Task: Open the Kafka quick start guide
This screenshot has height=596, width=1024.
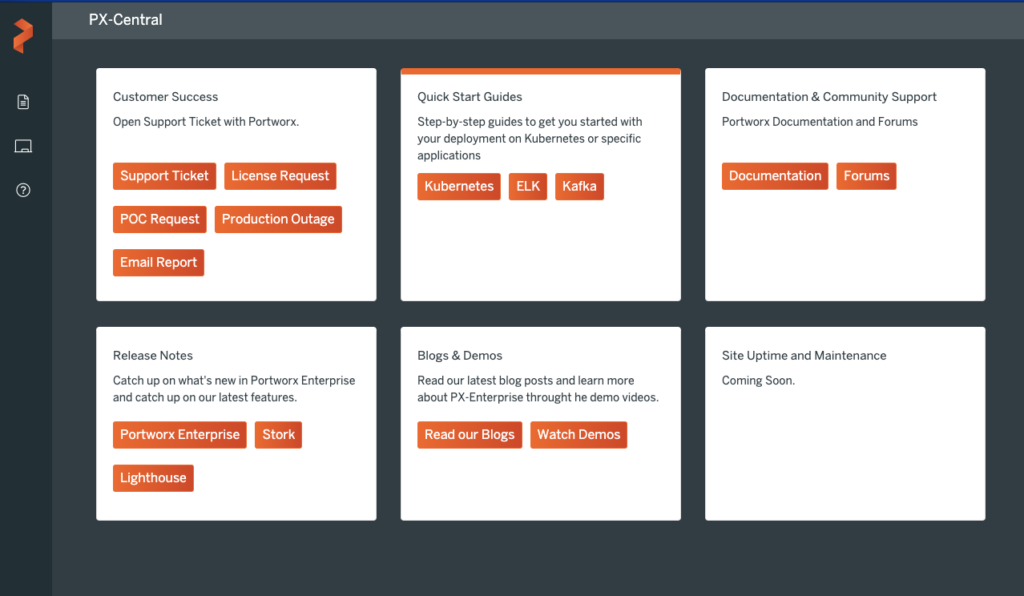Action: [x=579, y=186]
